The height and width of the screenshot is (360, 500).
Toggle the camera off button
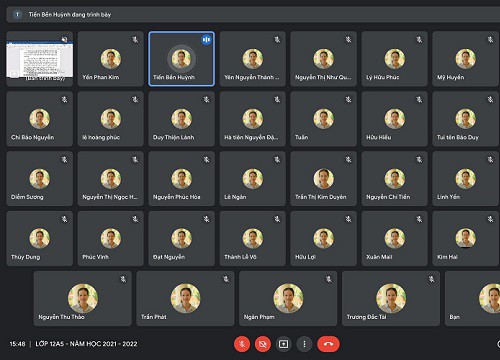pyautogui.click(x=263, y=344)
